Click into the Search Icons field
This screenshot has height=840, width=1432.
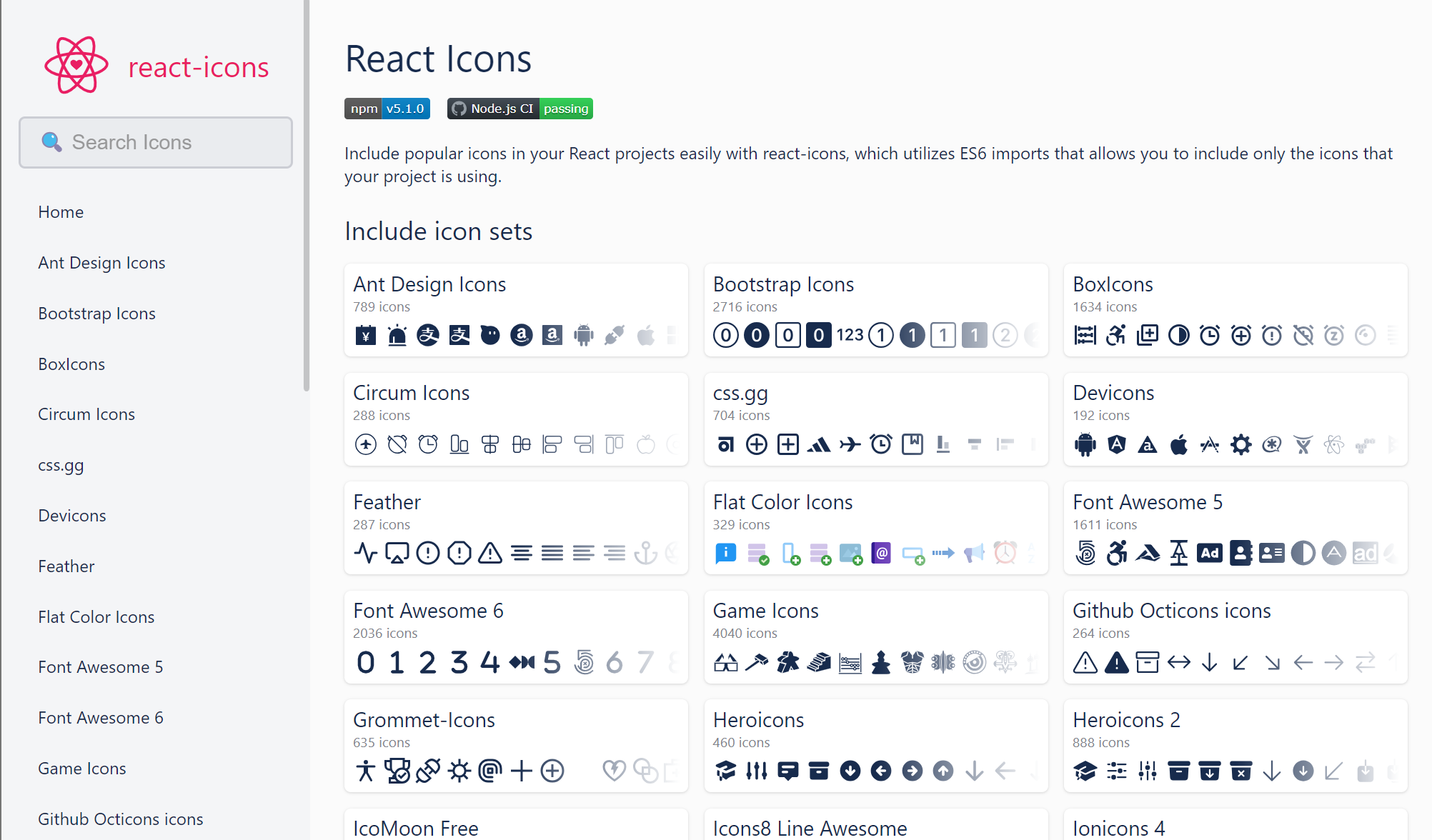point(156,142)
